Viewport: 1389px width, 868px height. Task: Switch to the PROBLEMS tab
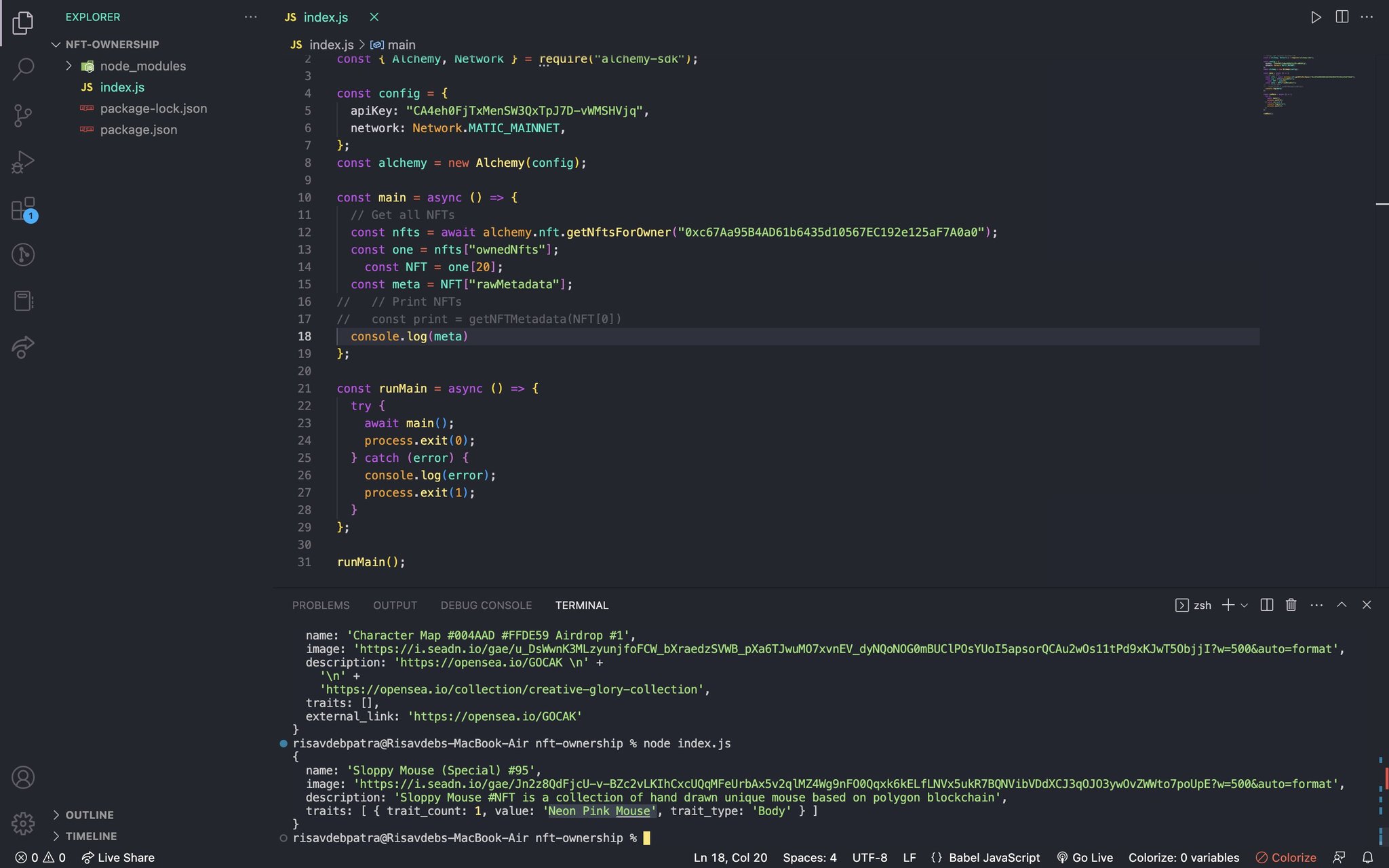pyautogui.click(x=321, y=605)
